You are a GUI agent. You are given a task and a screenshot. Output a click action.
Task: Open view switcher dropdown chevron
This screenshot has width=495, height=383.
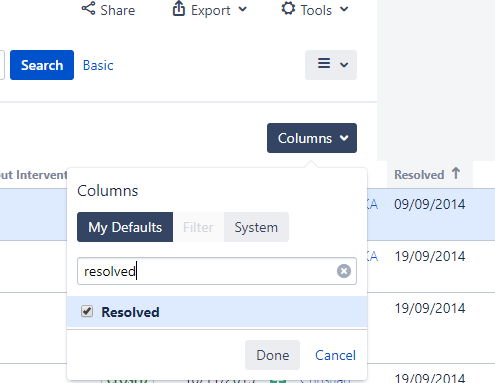[x=344, y=65]
